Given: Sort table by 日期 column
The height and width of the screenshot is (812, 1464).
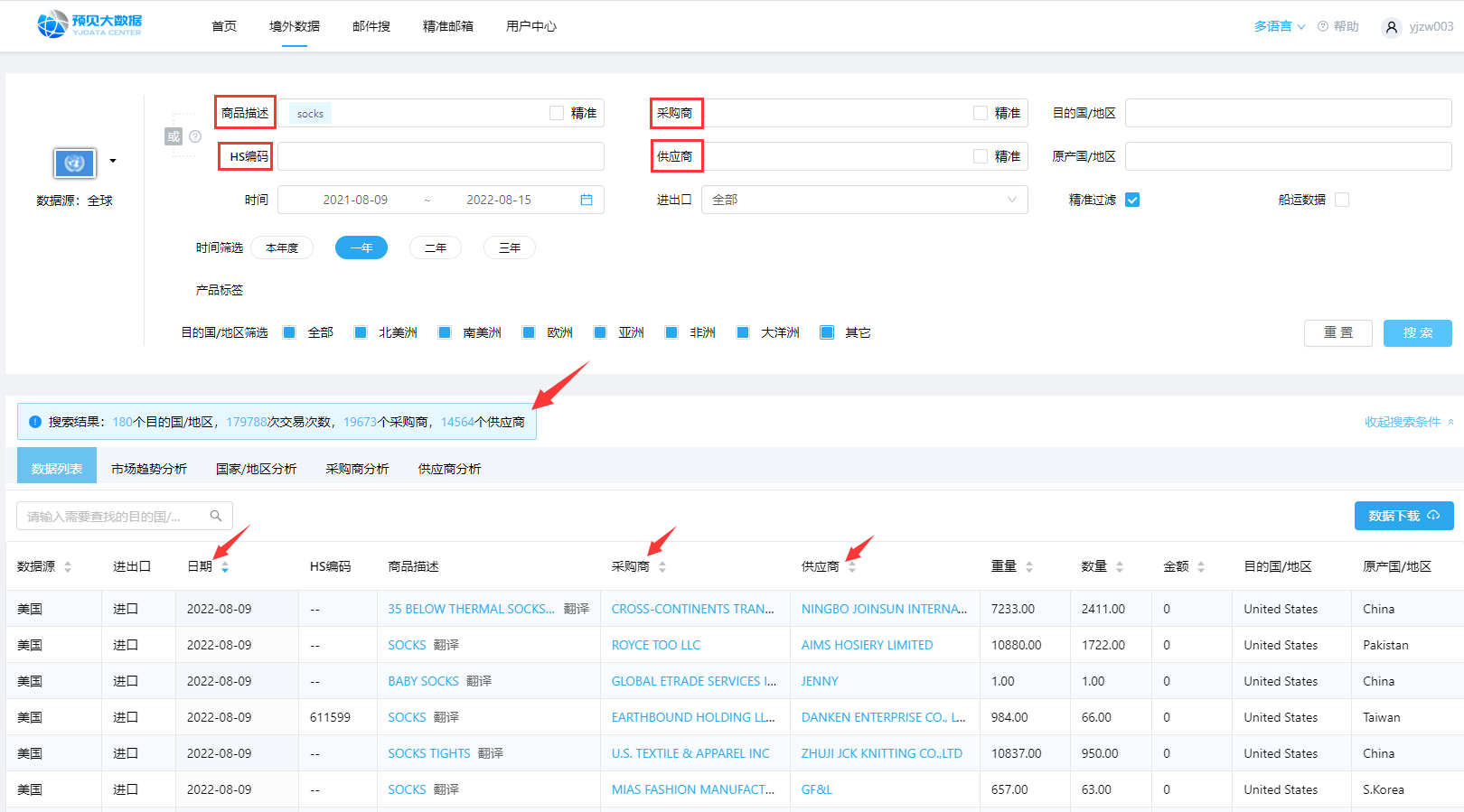Looking at the screenshot, I should [225, 566].
